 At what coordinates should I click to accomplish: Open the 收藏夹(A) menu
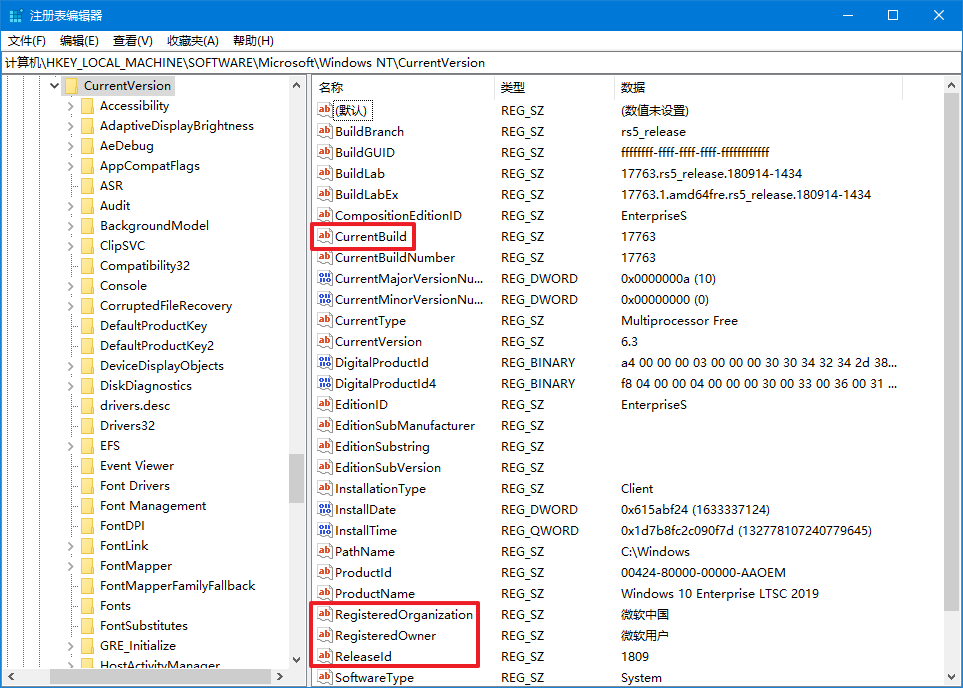193,41
